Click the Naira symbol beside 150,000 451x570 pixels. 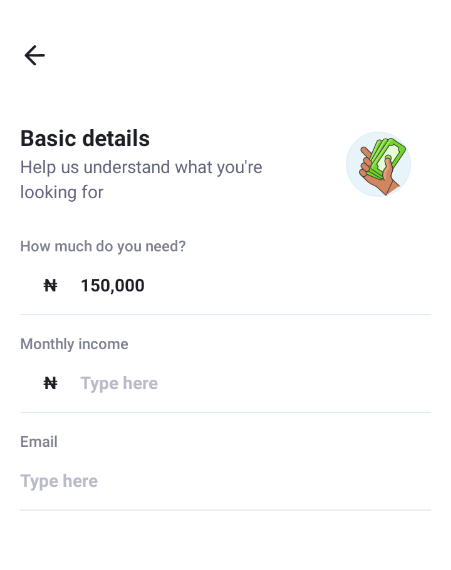tap(50, 285)
